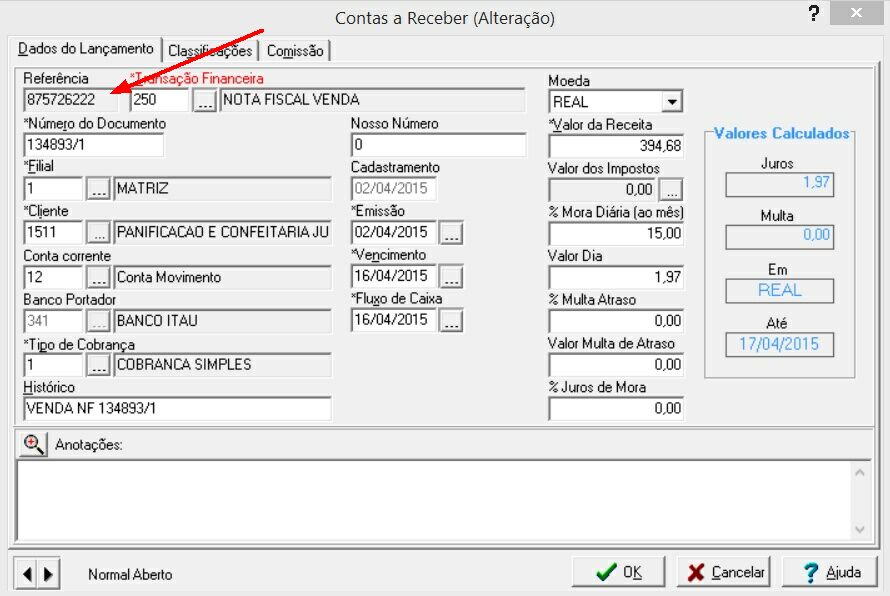Click the Juros calculated value 1,97
890x596 pixels.
pos(779,183)
